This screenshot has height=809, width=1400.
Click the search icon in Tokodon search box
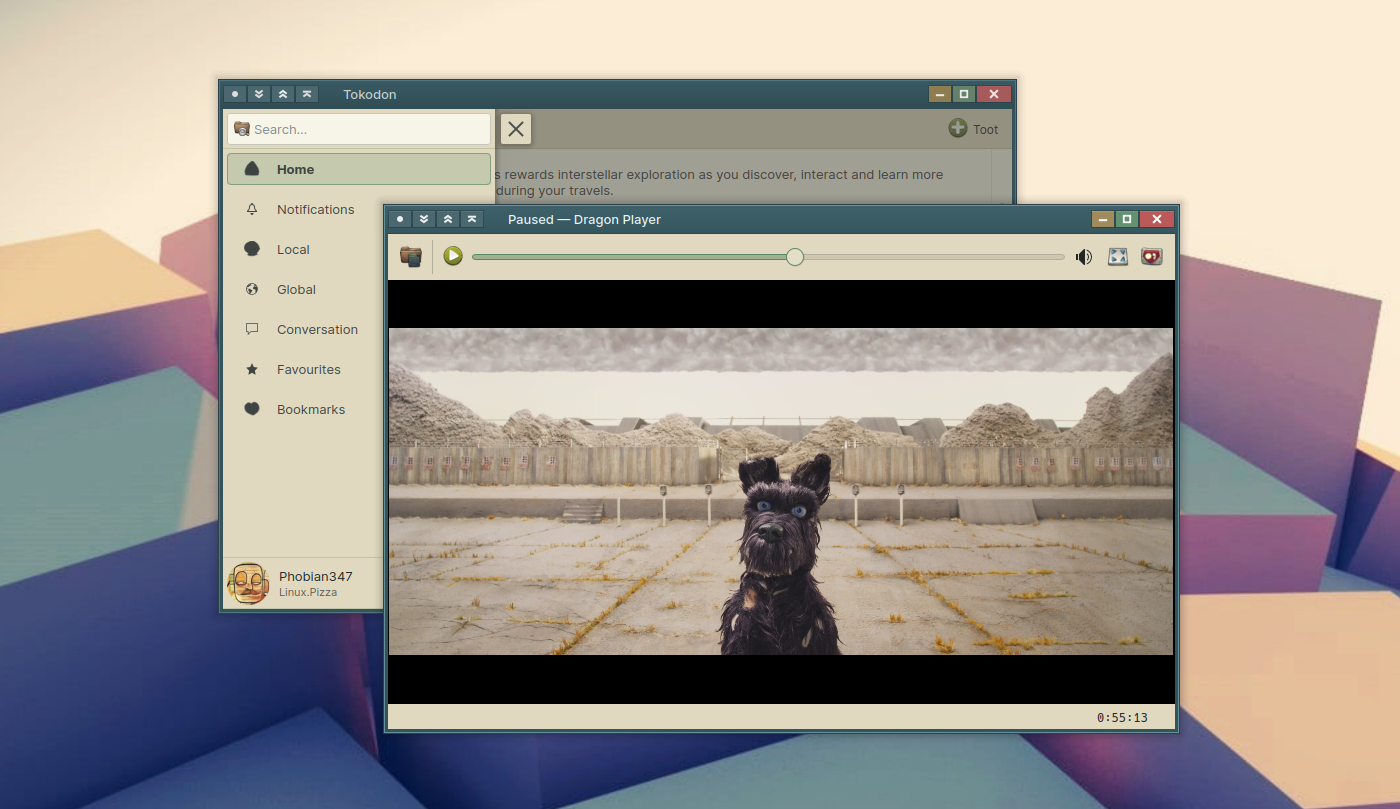(x=241, y=128)
